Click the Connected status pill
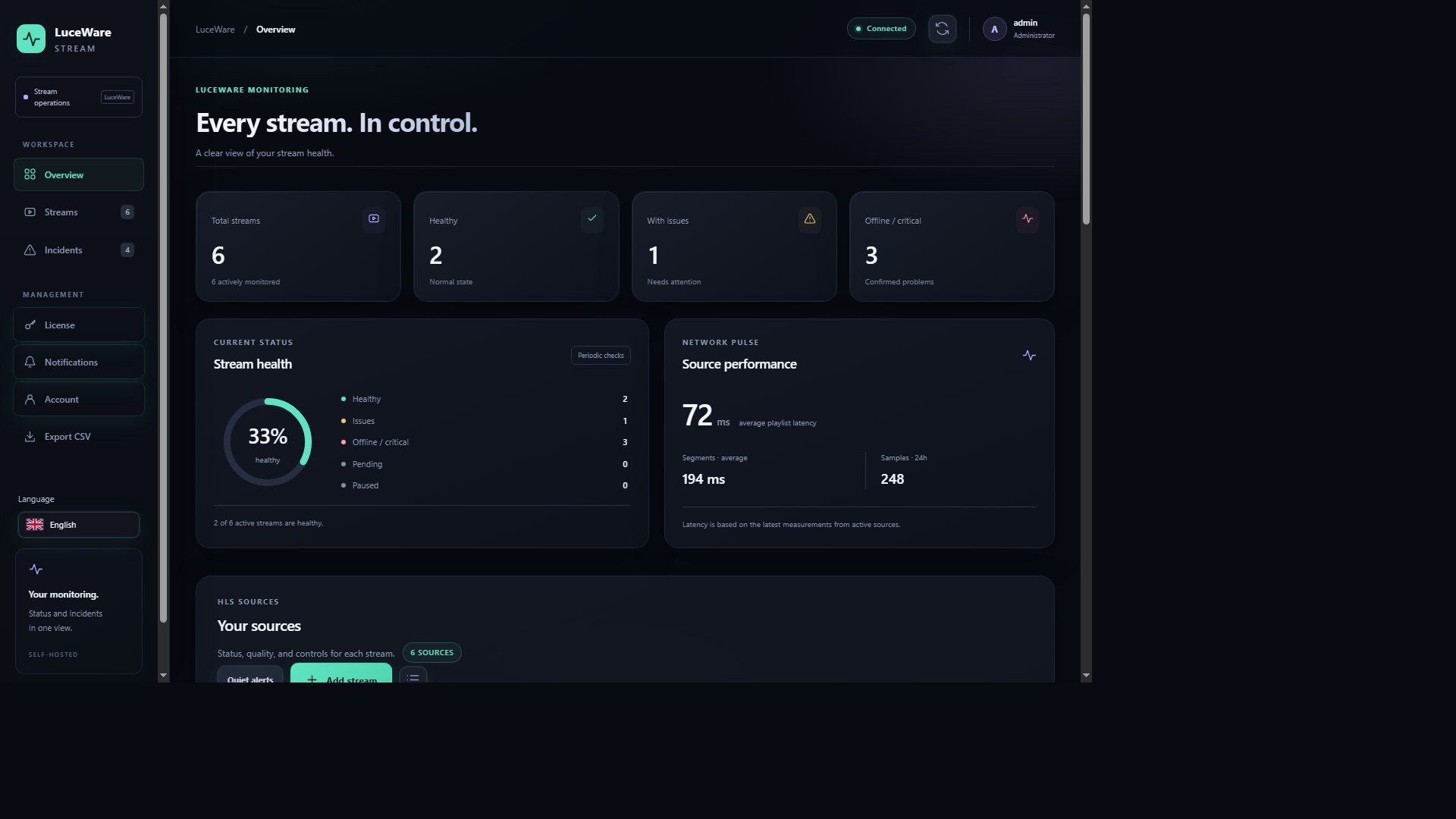This screenshot has height=819, width=1456. click(x=881, y=29)
